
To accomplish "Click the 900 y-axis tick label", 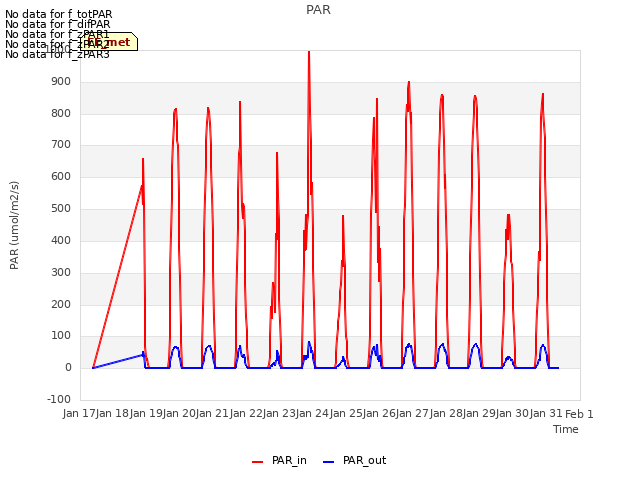I will click(61, 82).
